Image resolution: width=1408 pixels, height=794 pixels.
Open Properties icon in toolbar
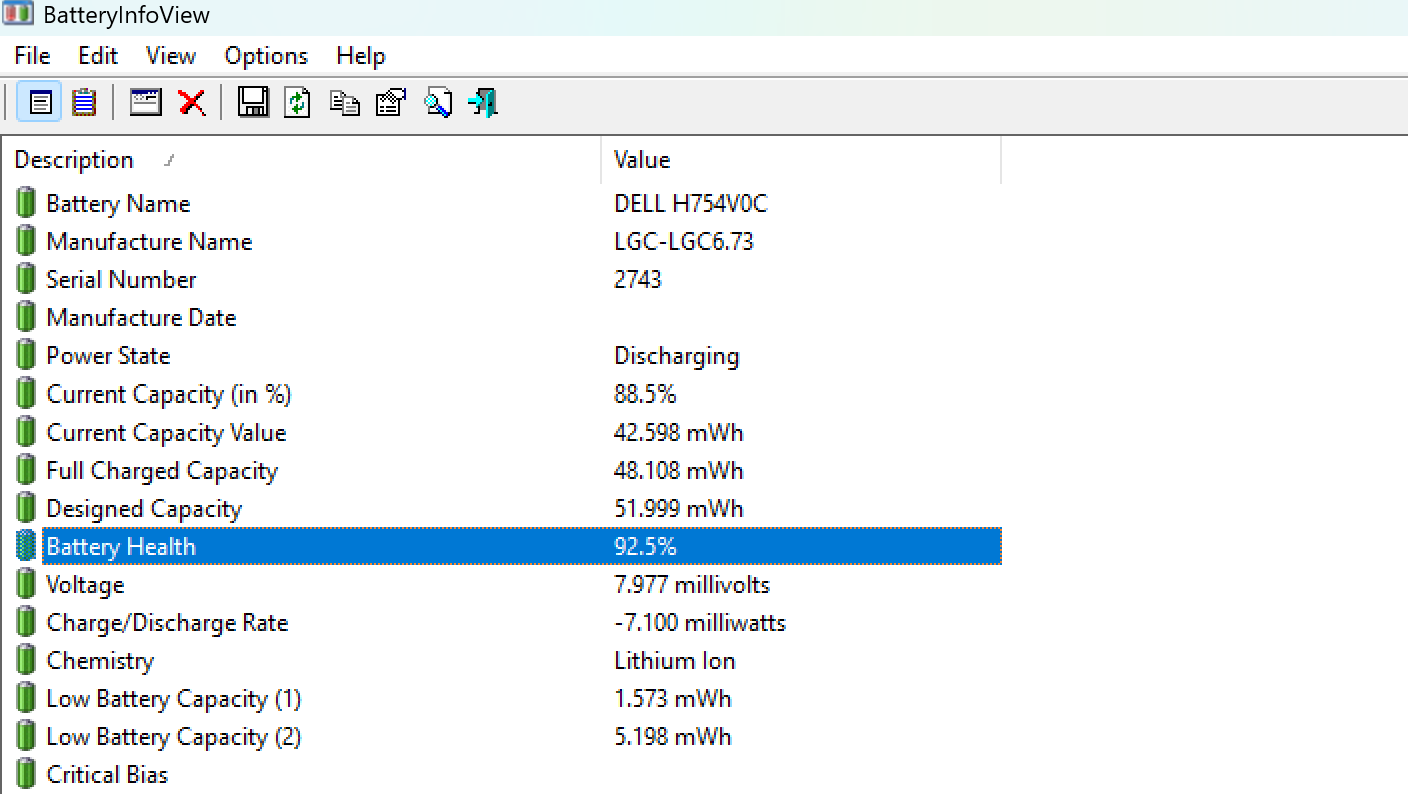391,102
